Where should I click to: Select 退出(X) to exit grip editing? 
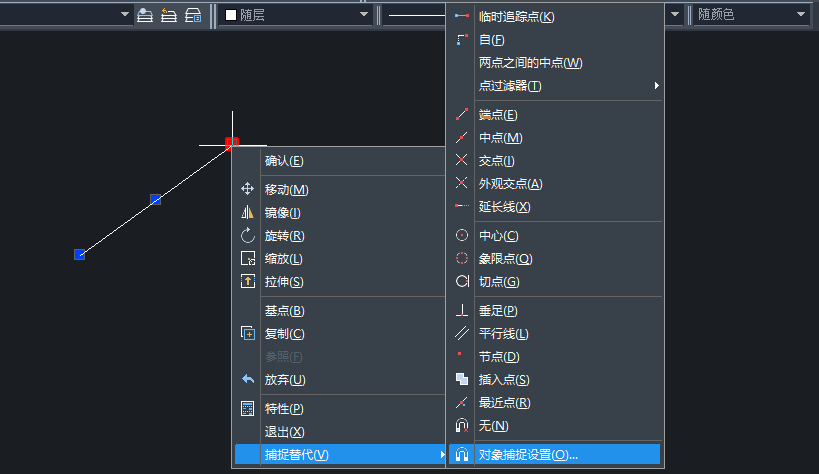pyautogui.click(x=284, y=432)
